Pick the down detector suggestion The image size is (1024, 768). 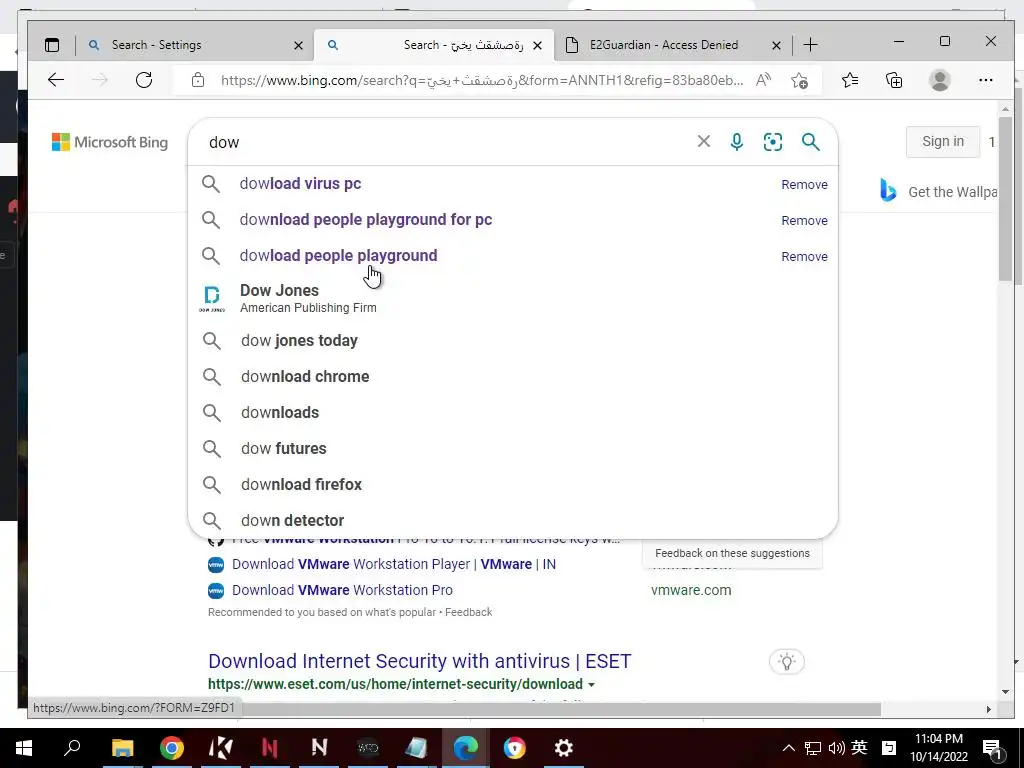coord(513,520)
